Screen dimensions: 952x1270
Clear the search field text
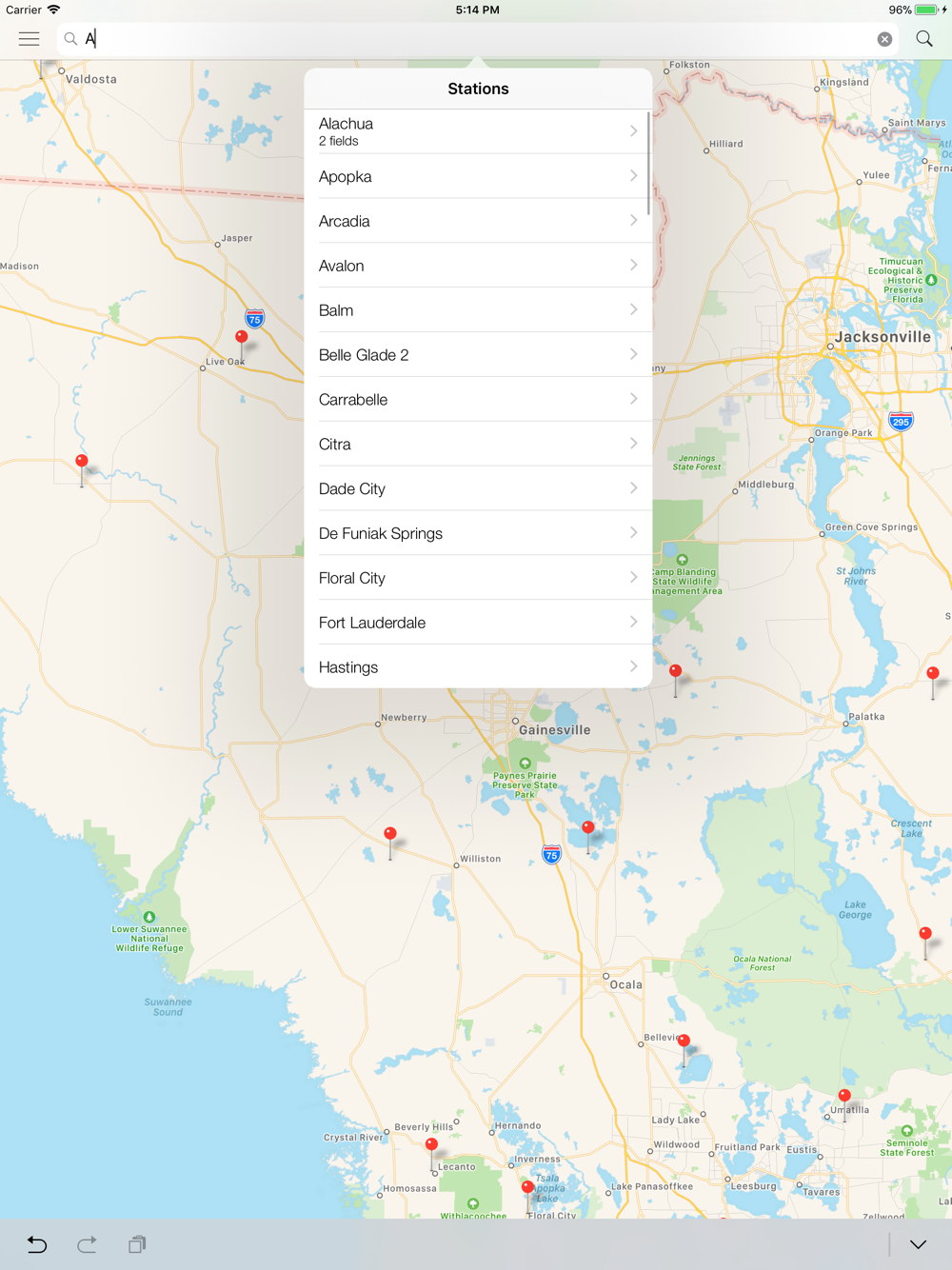(x=884, y=39)
